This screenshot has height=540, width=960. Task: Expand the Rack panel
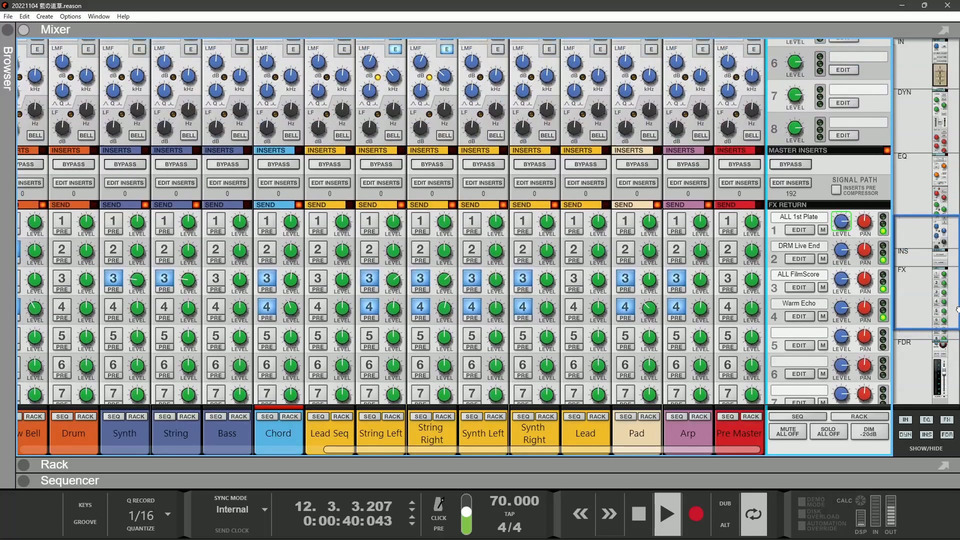(x=24, y=464)
